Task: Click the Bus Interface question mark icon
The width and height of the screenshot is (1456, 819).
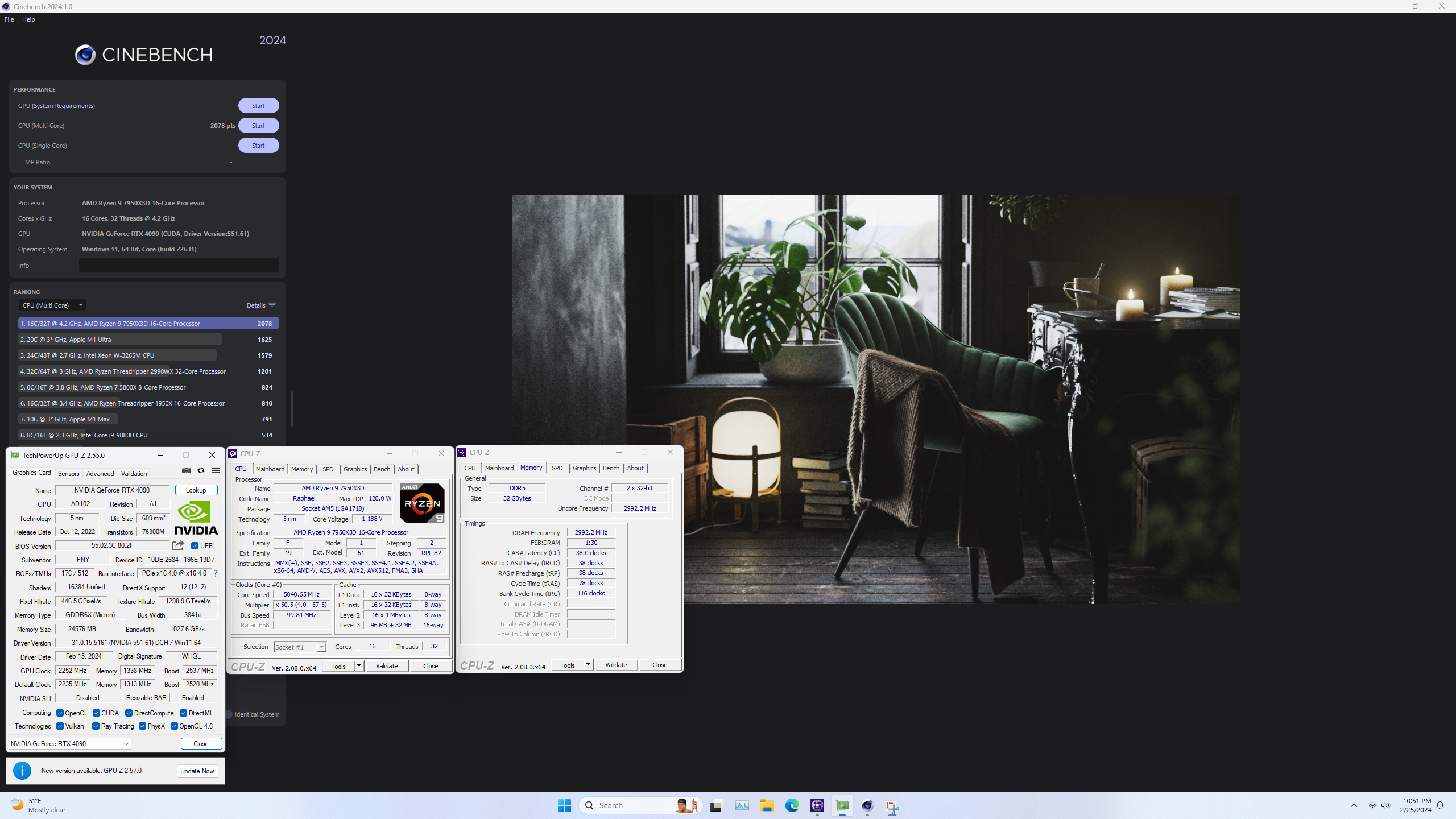Action: [216, 573]
